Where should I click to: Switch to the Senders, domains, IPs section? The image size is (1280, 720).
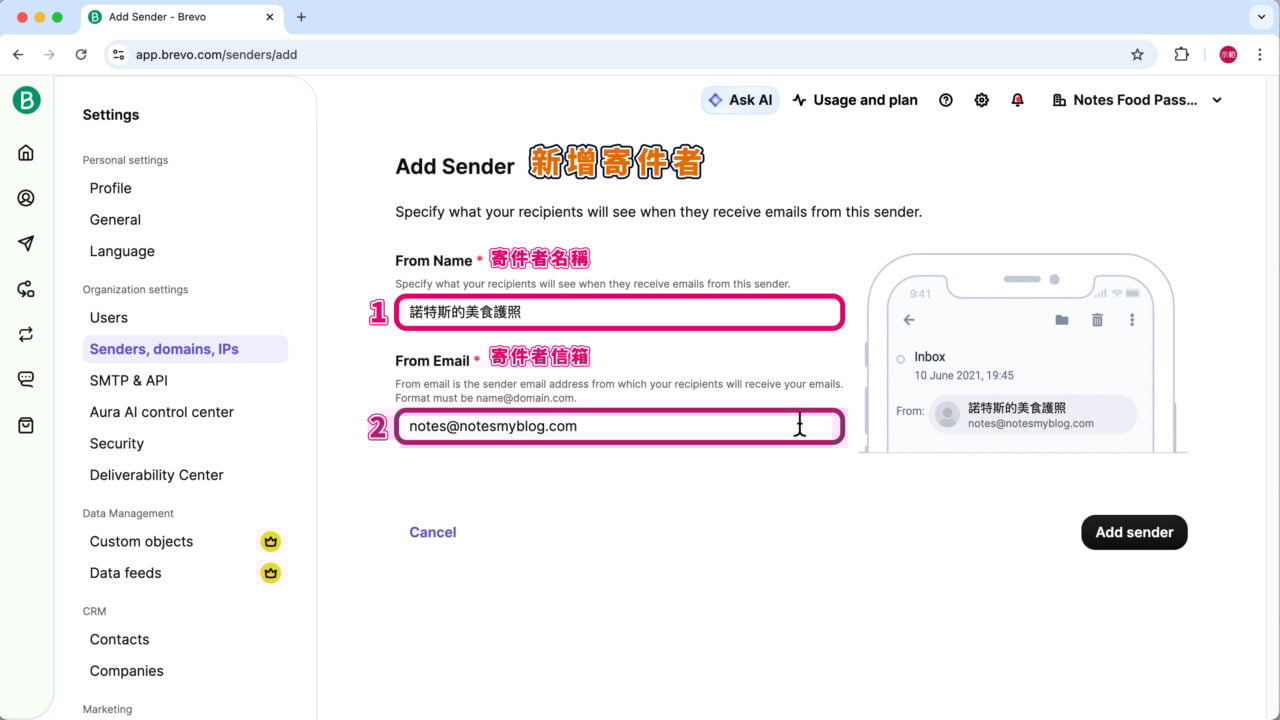tap(163, 348)
